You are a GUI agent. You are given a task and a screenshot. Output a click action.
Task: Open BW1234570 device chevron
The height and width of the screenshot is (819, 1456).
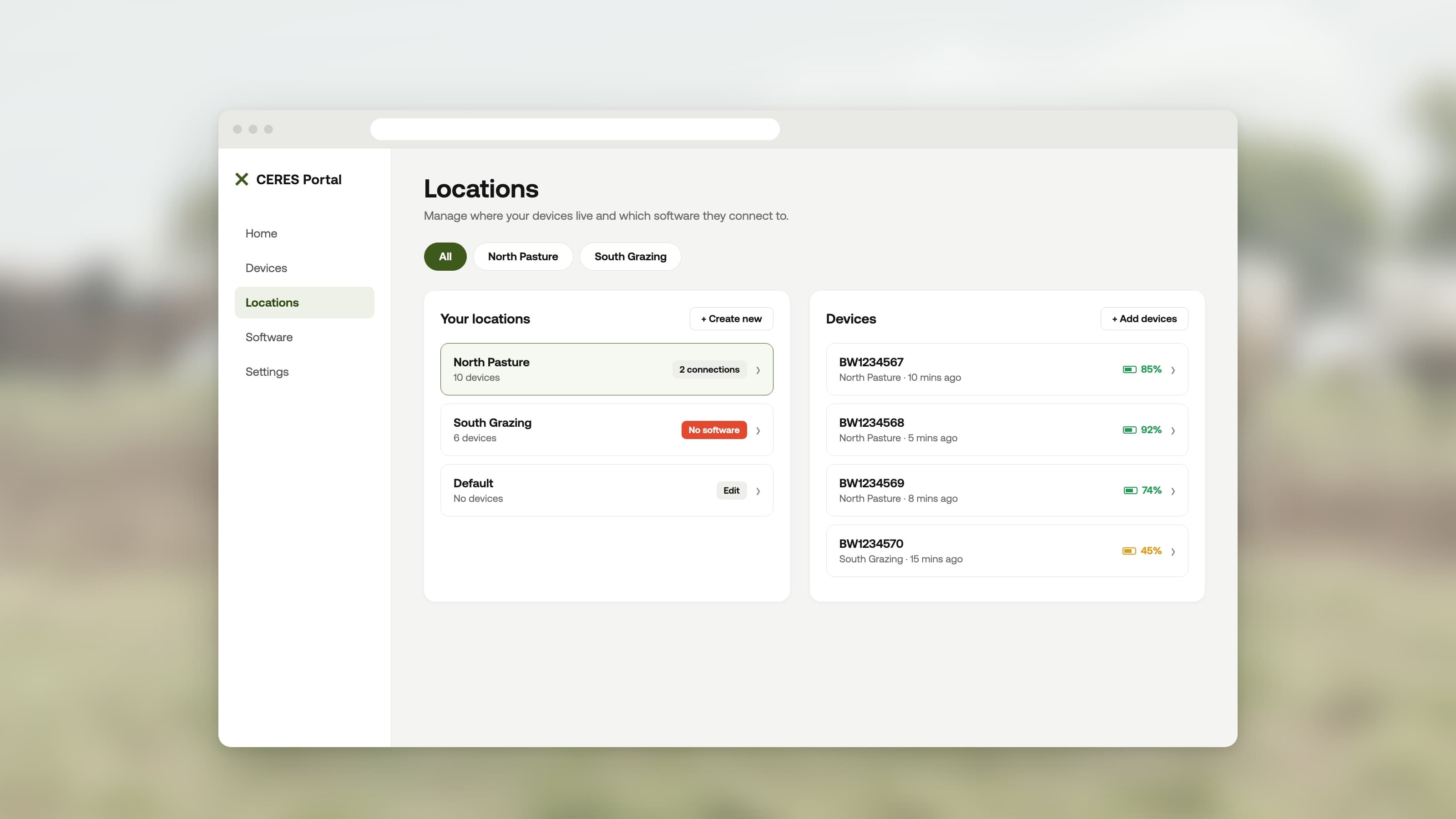1173,551
